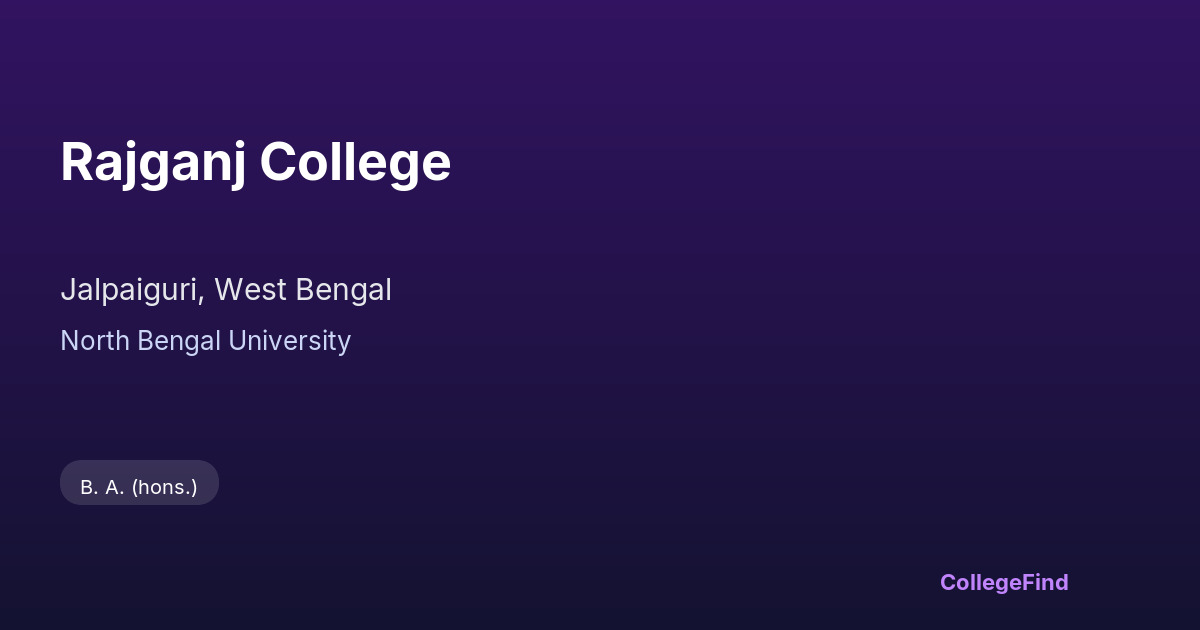Select the word "Jalpaiguri" in the location
Image resolution: width=1200 pixels, height=630 pixels.
[131, 290]
